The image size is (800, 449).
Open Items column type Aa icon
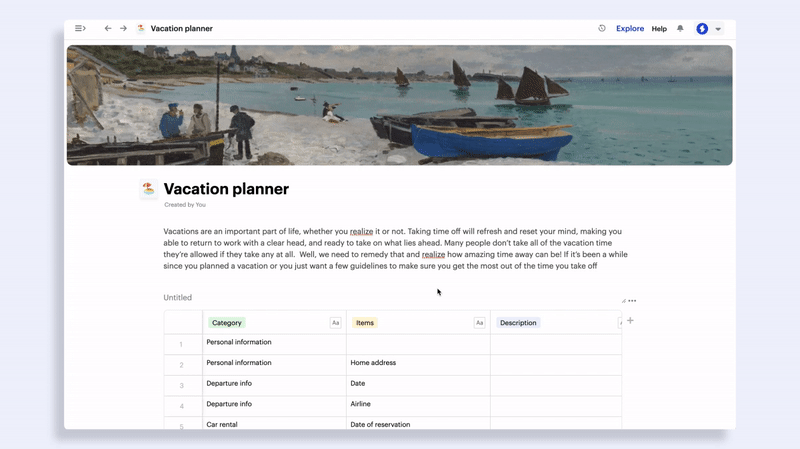click(479, 323)
